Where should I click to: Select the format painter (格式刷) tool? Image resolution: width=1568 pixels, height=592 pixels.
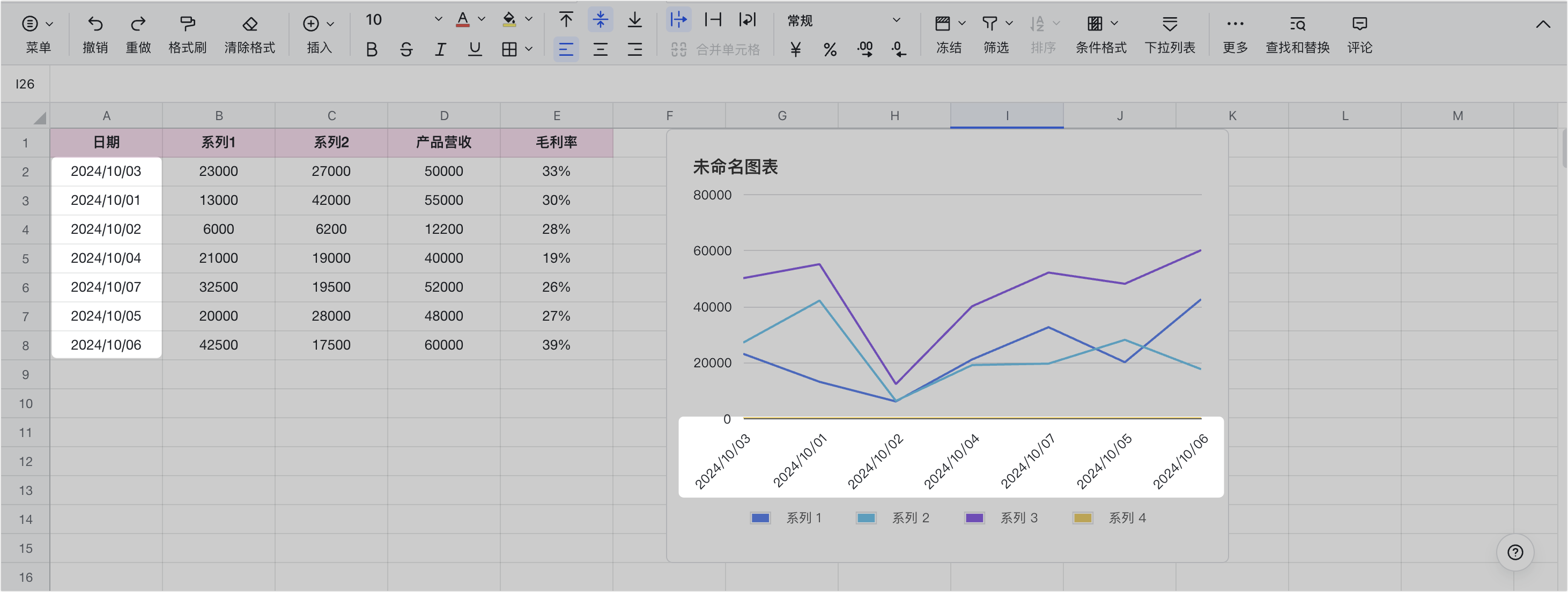coord(187,24)
